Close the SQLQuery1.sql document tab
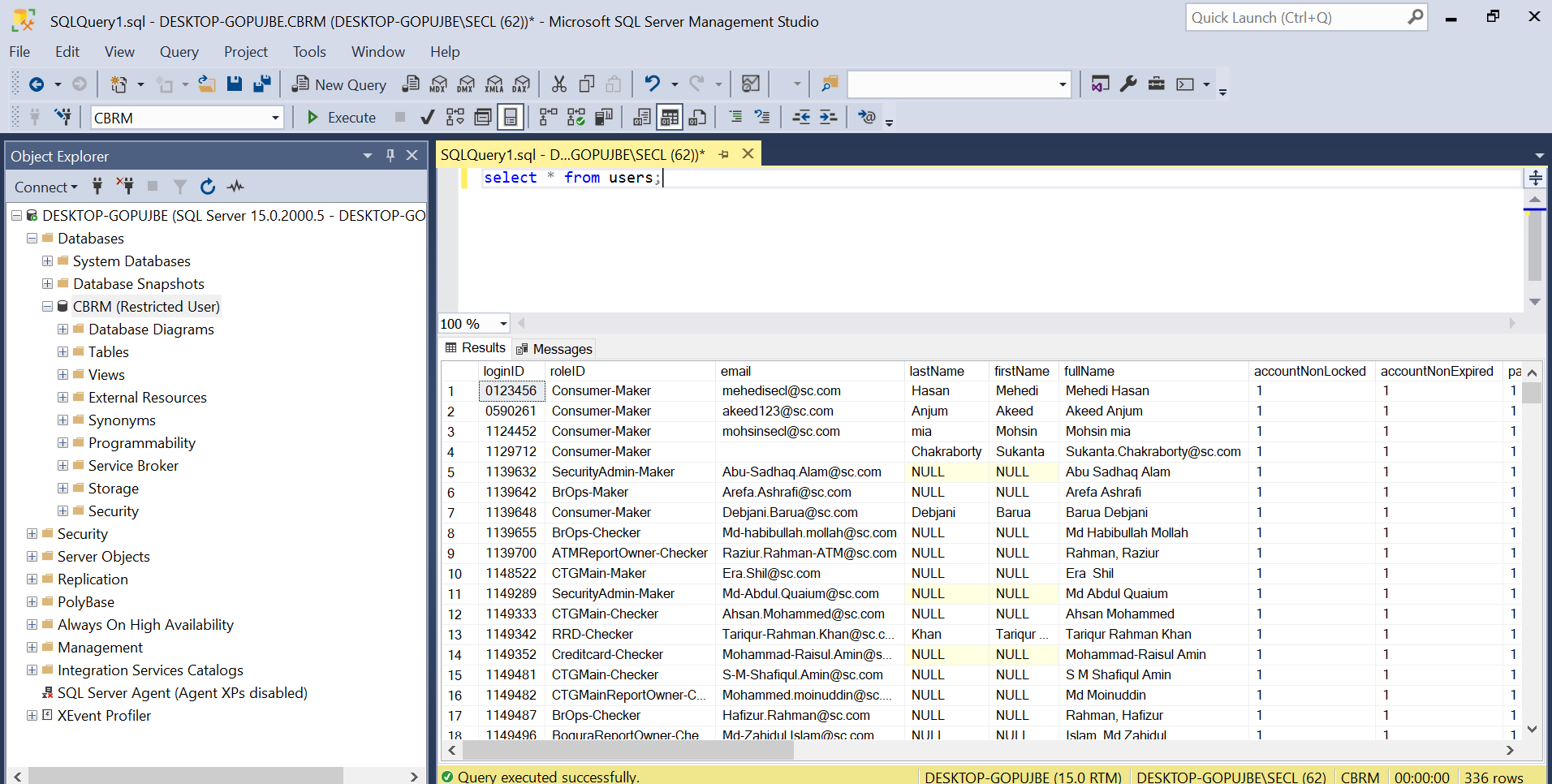This screenshot has height=784, width=1552. [748, 153]
